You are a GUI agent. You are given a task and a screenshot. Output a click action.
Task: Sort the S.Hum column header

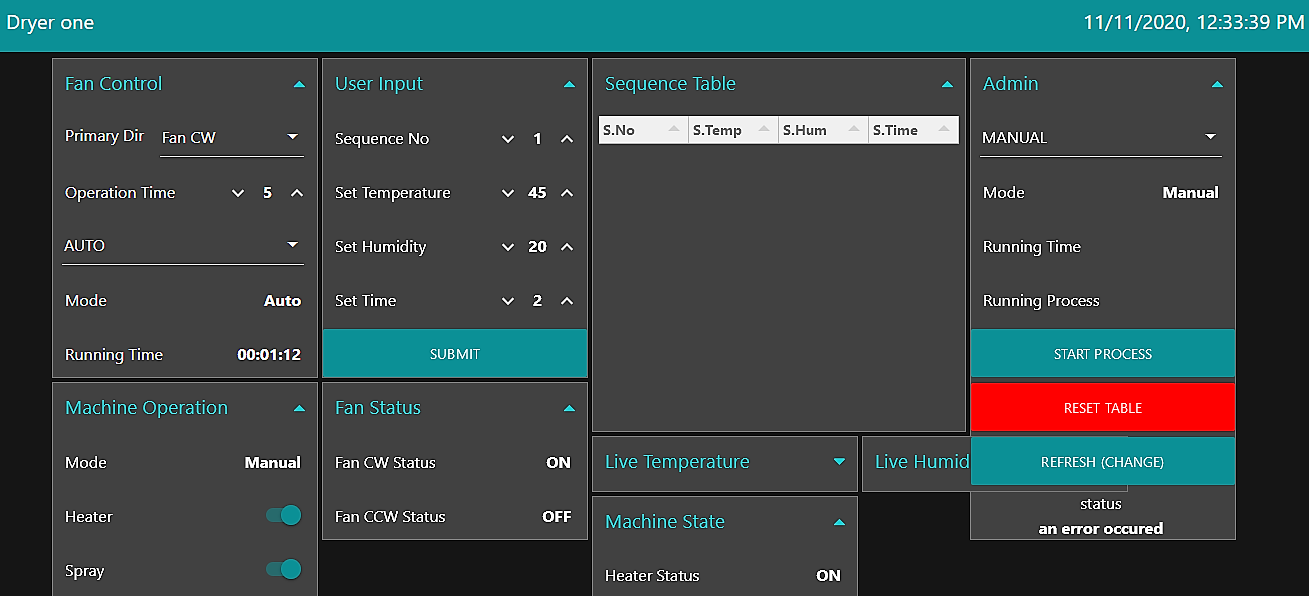tap(822, 129)
